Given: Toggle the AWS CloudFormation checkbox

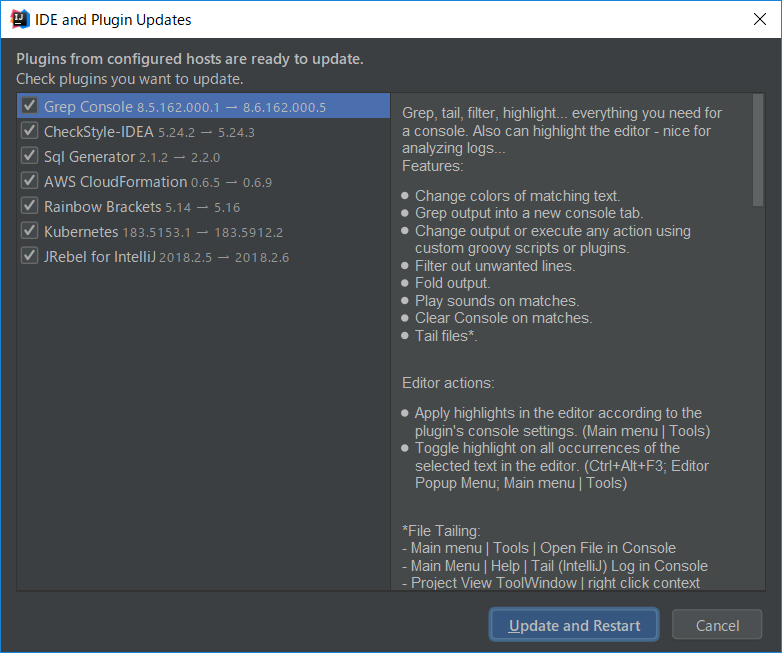Looking at the screenshot, I should click(29, 181).
